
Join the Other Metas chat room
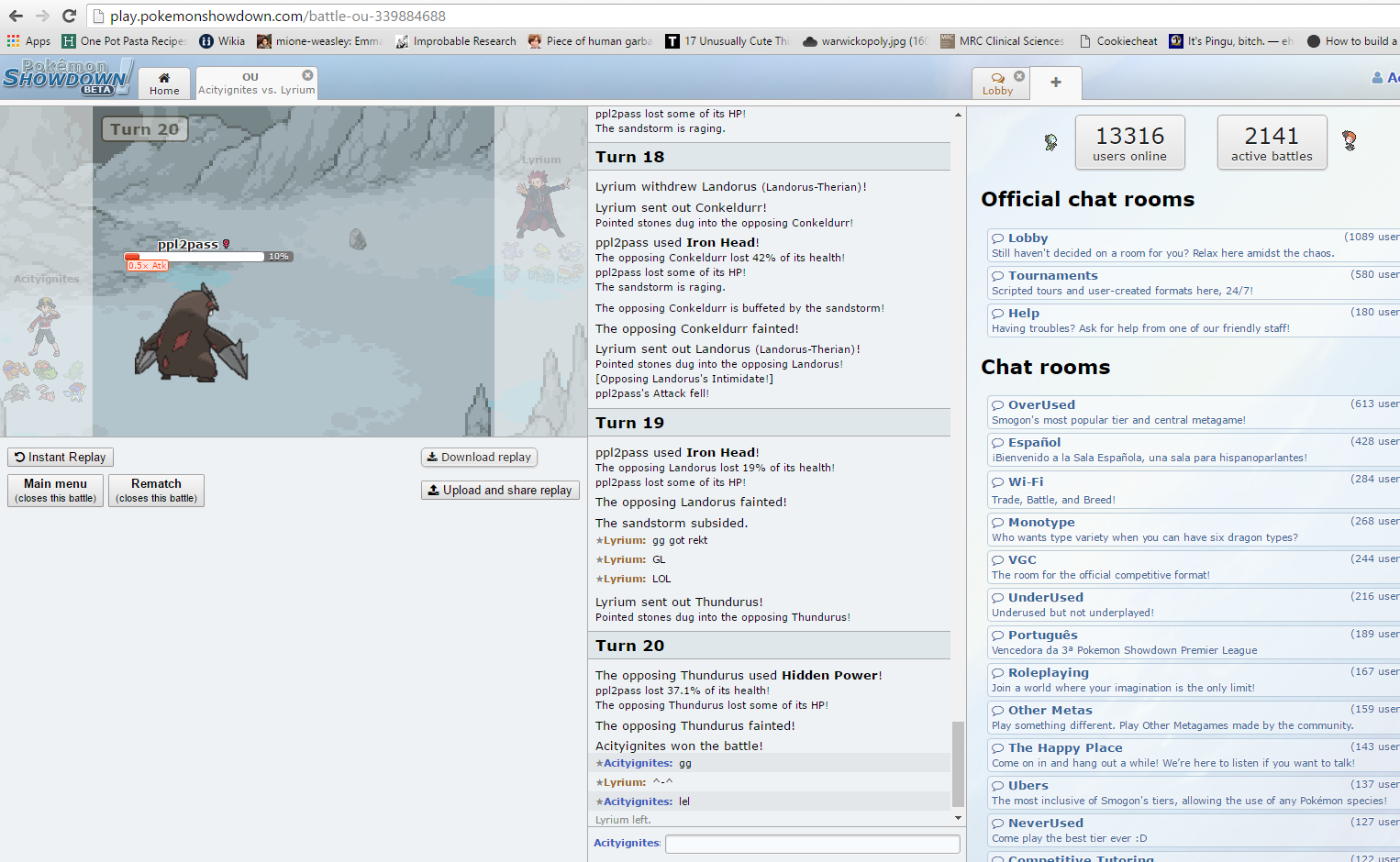1193,717
